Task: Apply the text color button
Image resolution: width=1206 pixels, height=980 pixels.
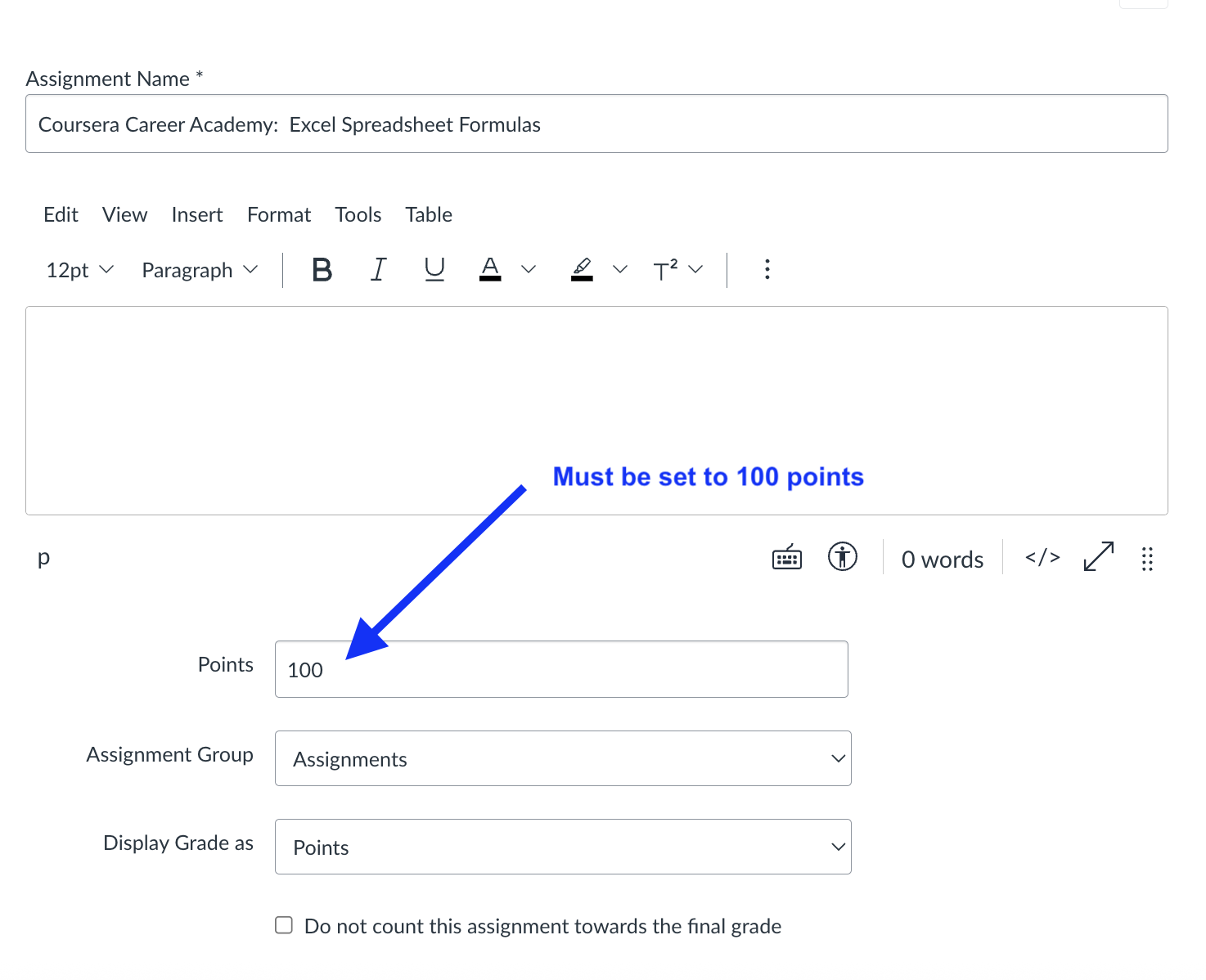Action: click(490, 269)
